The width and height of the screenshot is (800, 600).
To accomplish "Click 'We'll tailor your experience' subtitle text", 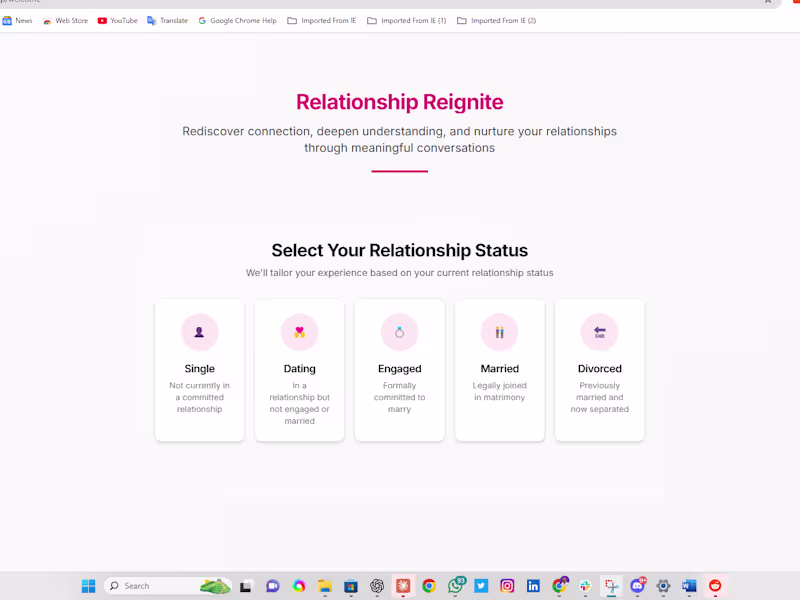I will 399,273.
